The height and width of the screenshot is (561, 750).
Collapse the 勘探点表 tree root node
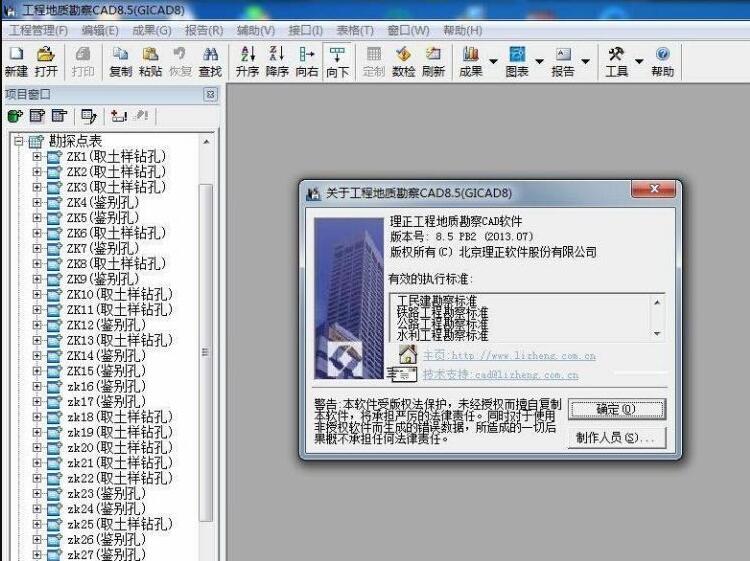coord(18,141)
